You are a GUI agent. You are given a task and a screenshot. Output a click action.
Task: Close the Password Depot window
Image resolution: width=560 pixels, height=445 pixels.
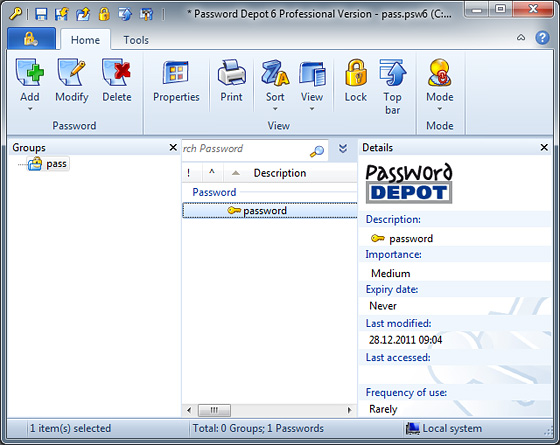tap(533, 10)
